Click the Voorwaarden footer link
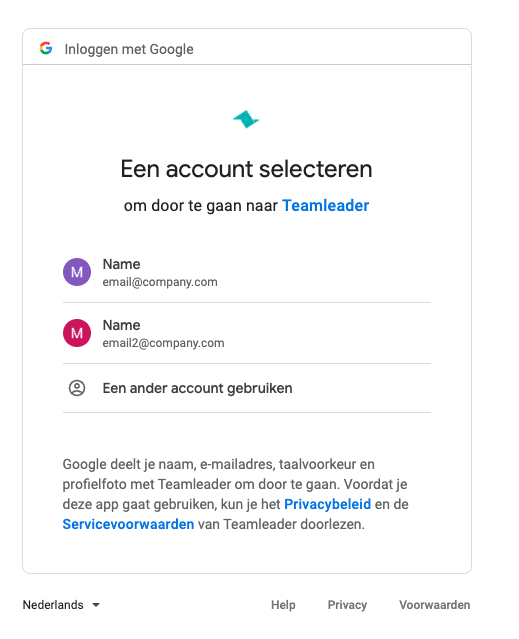This screenshot has height=639, width=519. [x=435, y=605]
